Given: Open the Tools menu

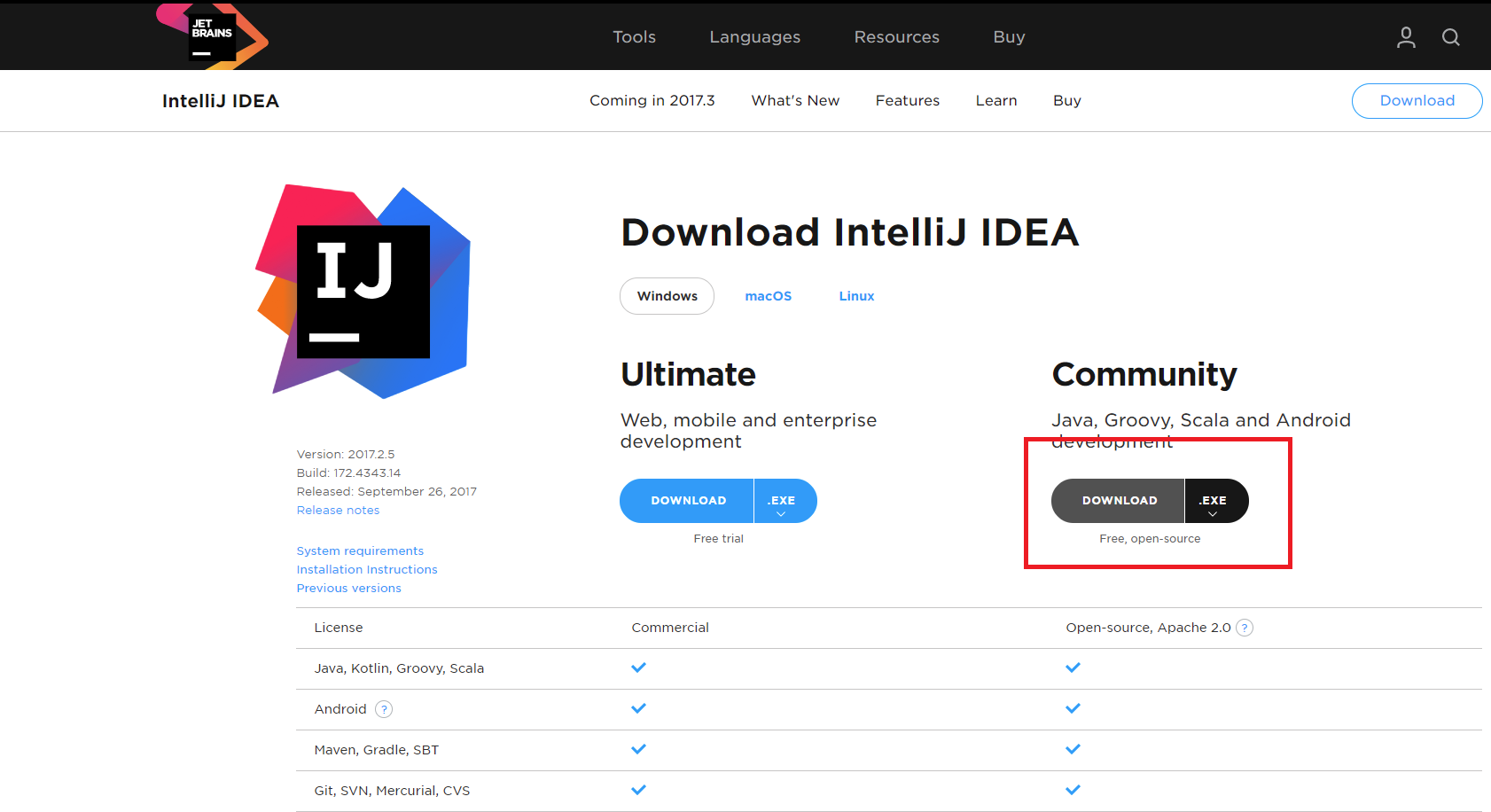Looking at the screenshot, I should 635,37.
